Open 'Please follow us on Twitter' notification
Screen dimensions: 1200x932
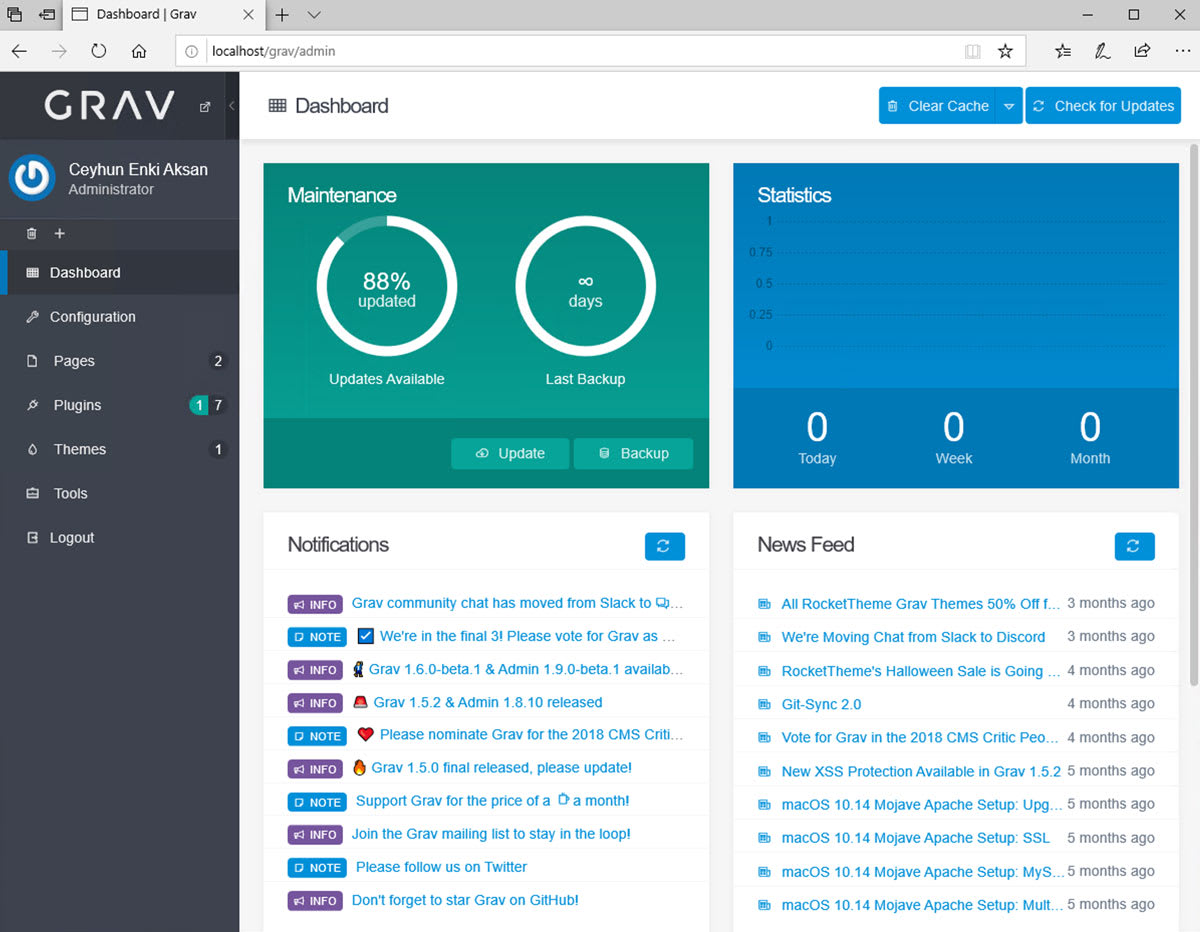pyautogui.click(x=441, y=867)
